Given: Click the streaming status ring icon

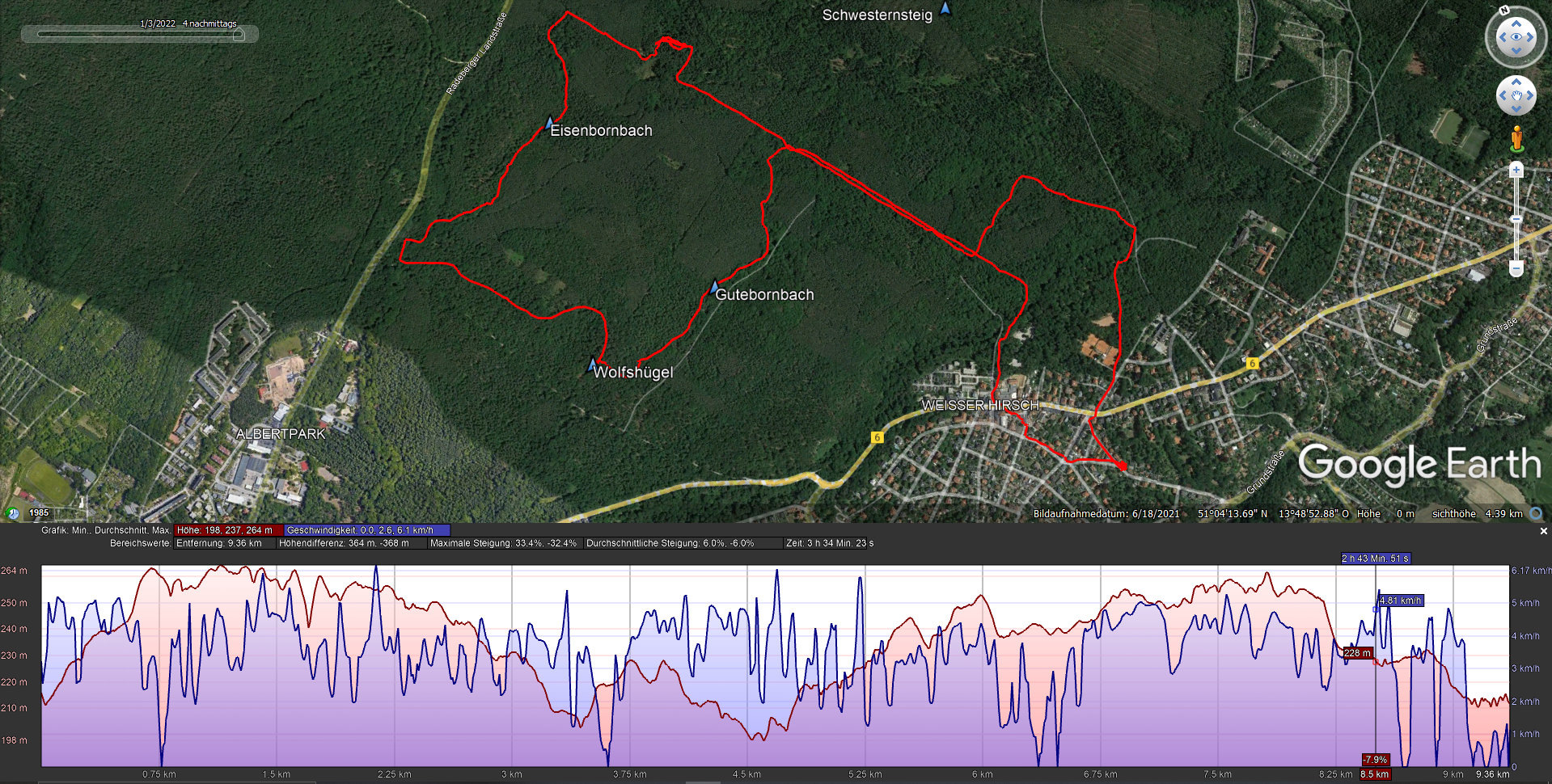Looking at the screenshot, I should pos(1536,513).
